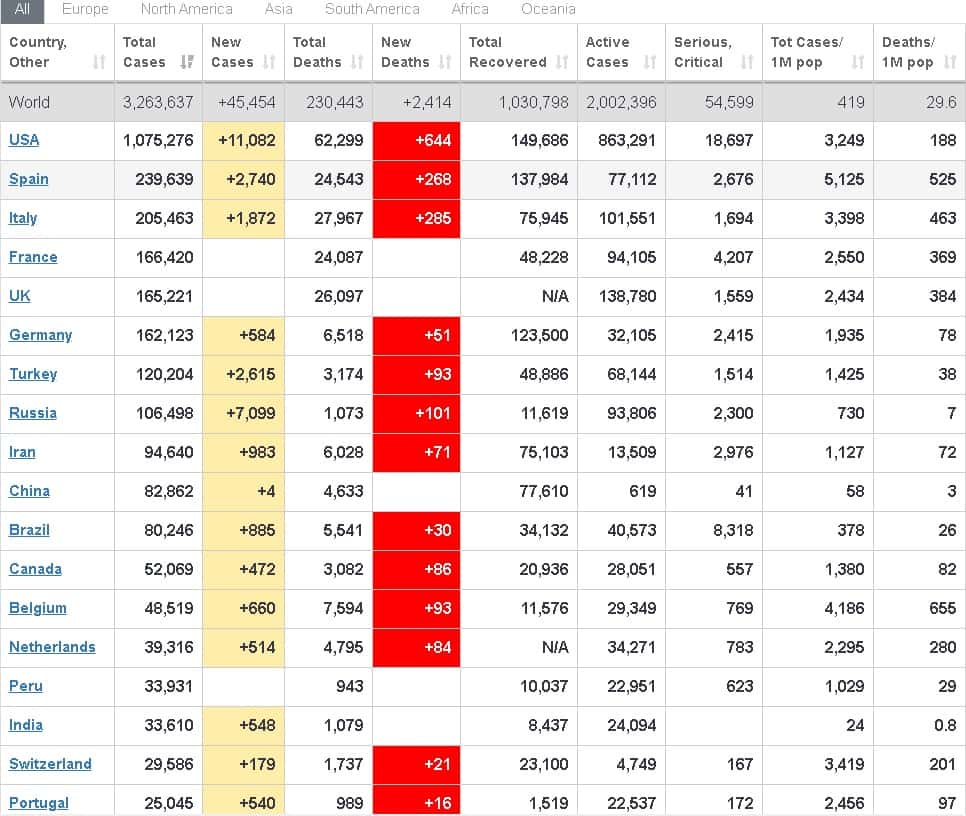Click Belgium deaths per million 655
The width and height of the screenshot is (966, 816).
pos(943,608)
